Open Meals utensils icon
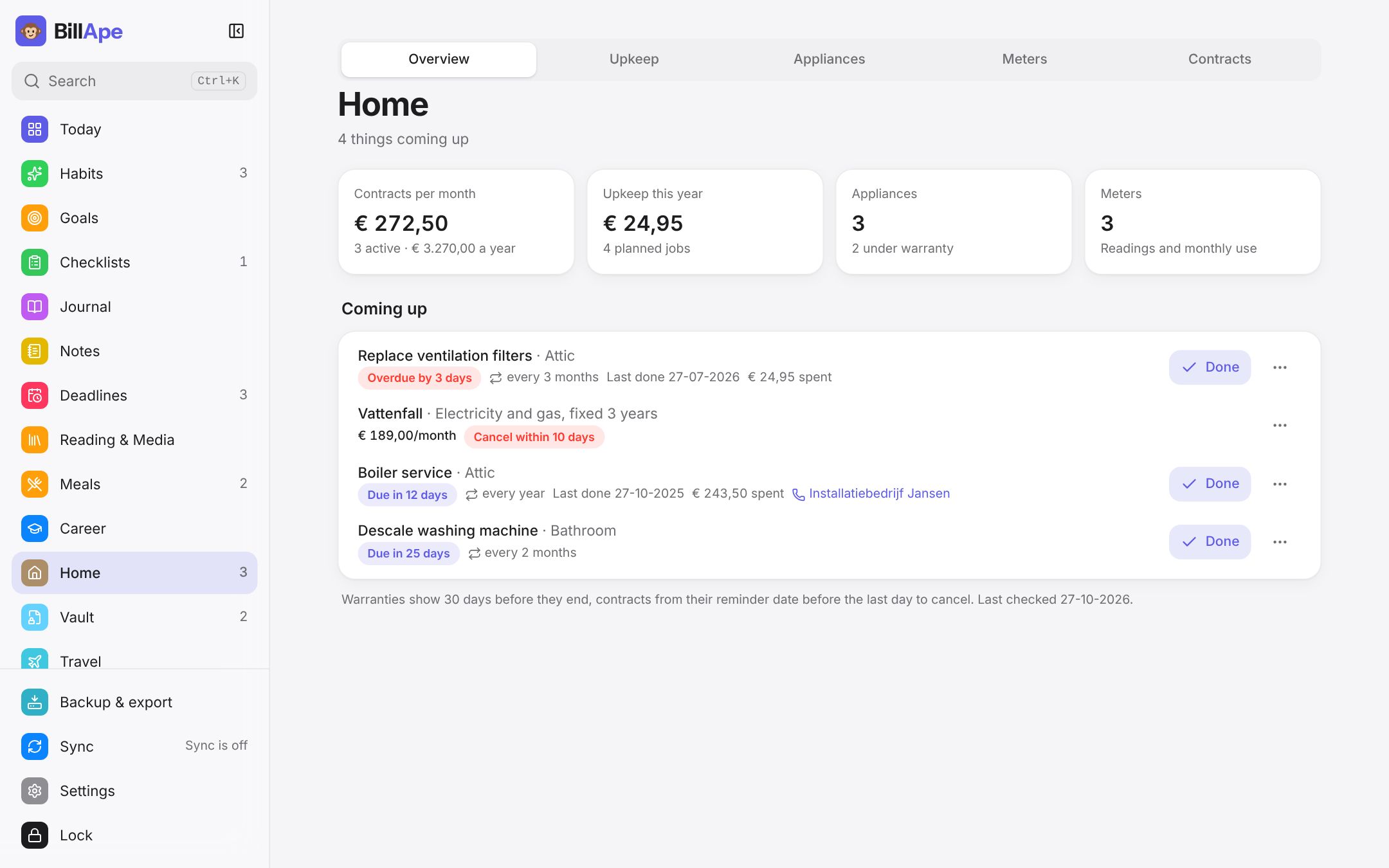 [35, 484]
